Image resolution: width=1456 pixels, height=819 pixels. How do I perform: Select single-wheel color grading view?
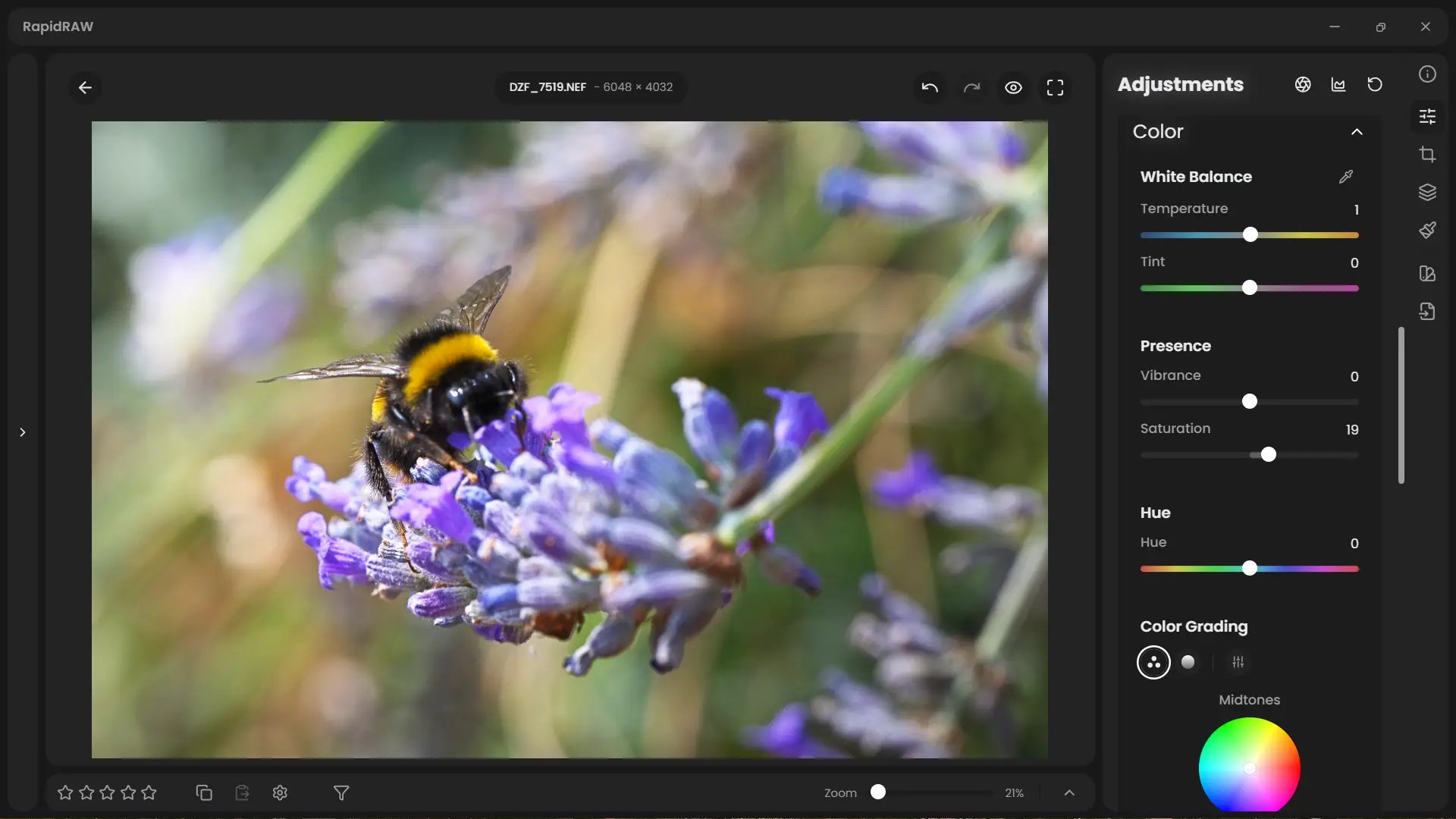pyautogui.click(x=1188, y=663)
